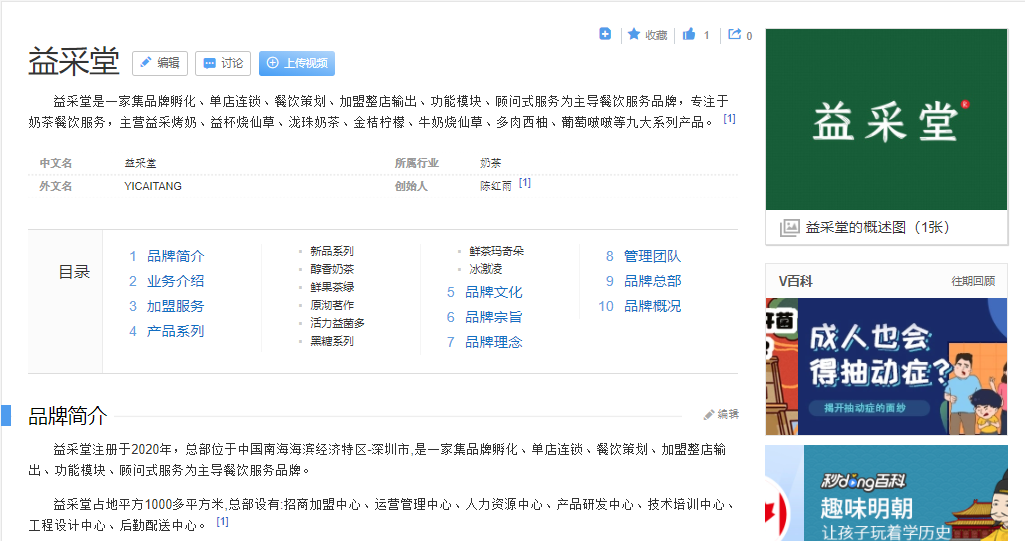Jump to 品牌总部 in the contents

point(652,281)
